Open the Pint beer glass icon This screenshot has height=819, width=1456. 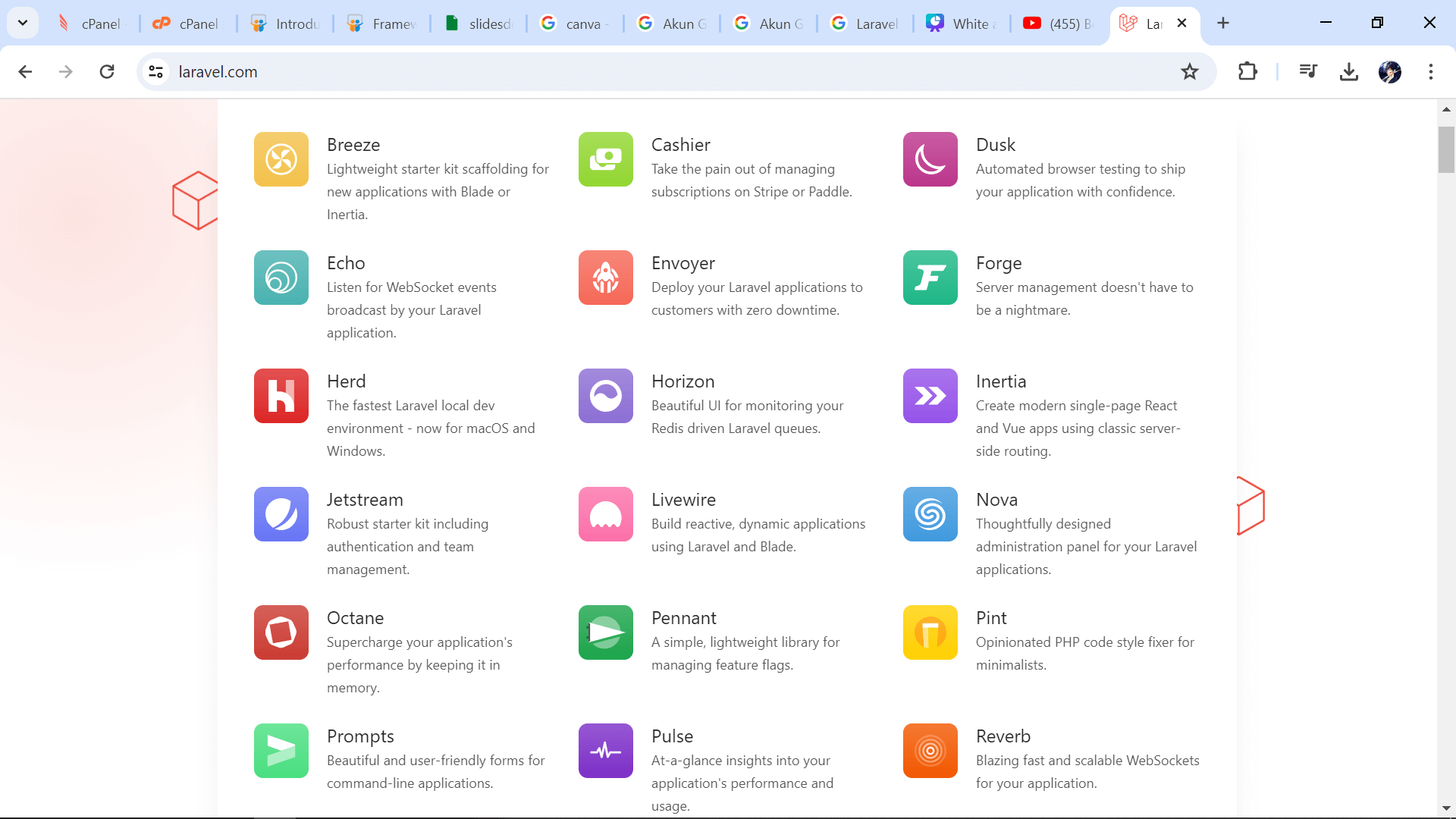click(930, 632)
